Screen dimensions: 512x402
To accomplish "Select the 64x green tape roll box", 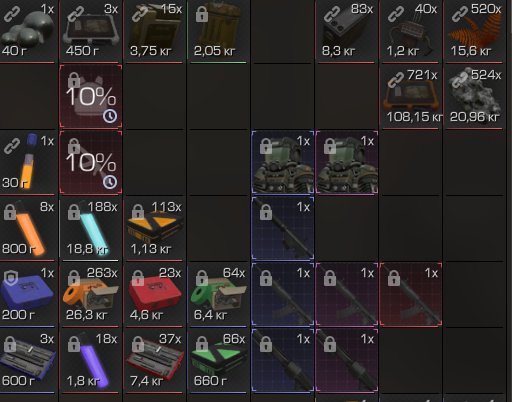I will pos(218,295).
